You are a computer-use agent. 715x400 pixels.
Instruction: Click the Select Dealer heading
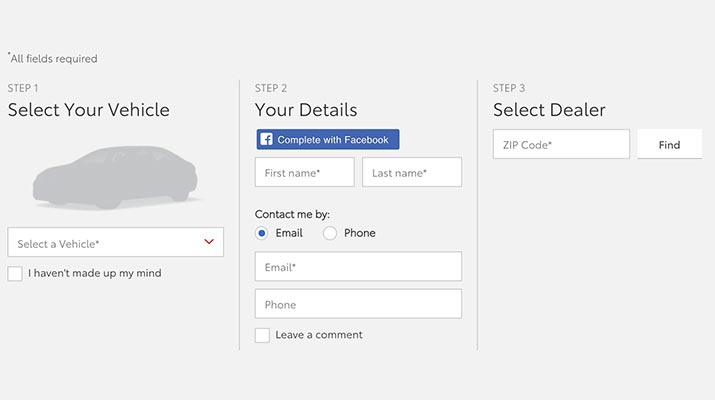tap(549, 110)
